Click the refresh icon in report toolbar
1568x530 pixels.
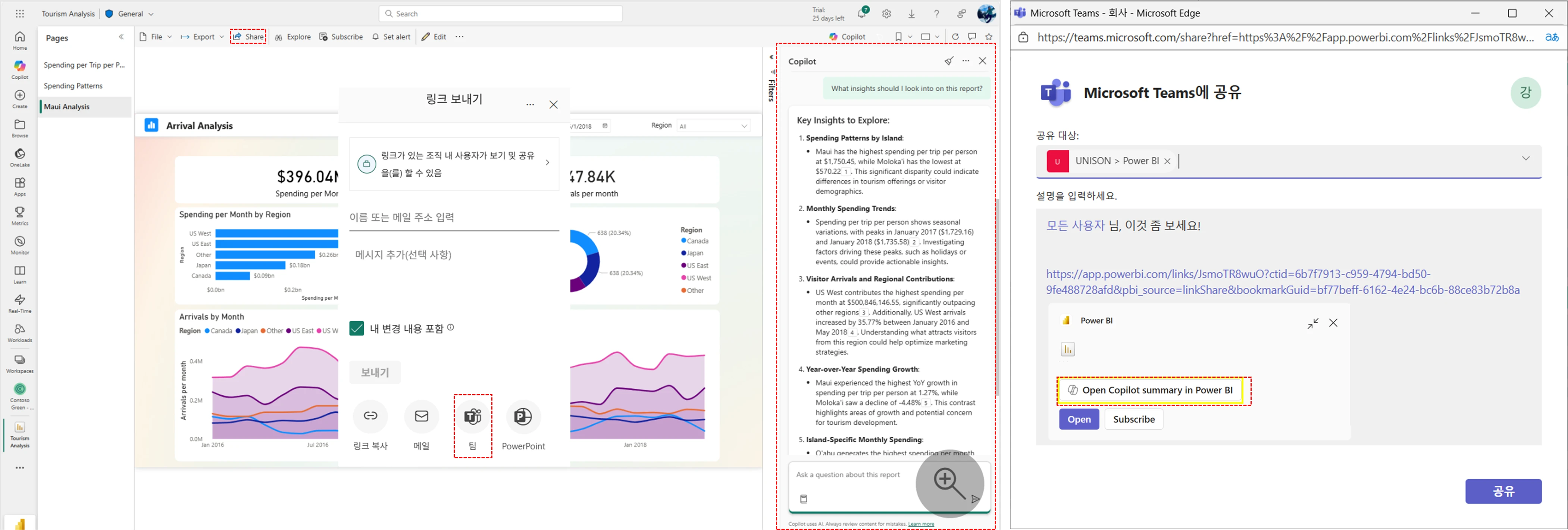pyautogui.click(x=955, y=37)
